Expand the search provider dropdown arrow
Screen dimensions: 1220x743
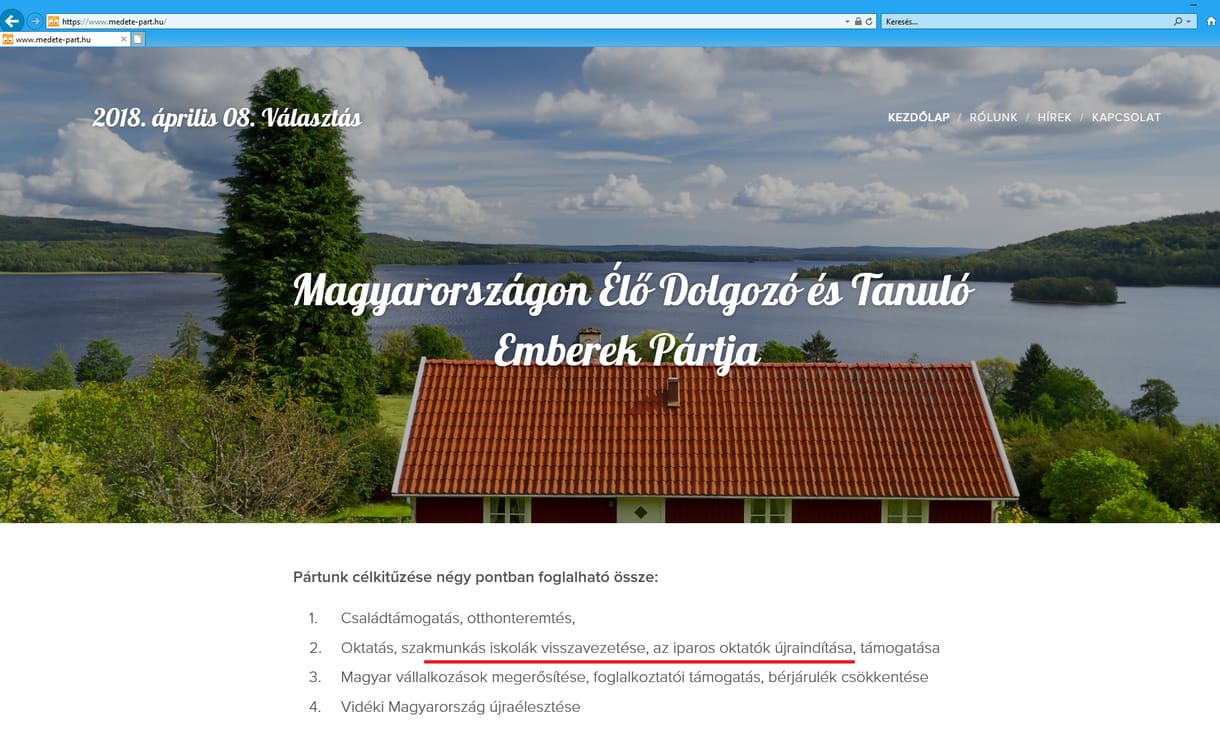pyautogui.click(x=1188, y=21)
